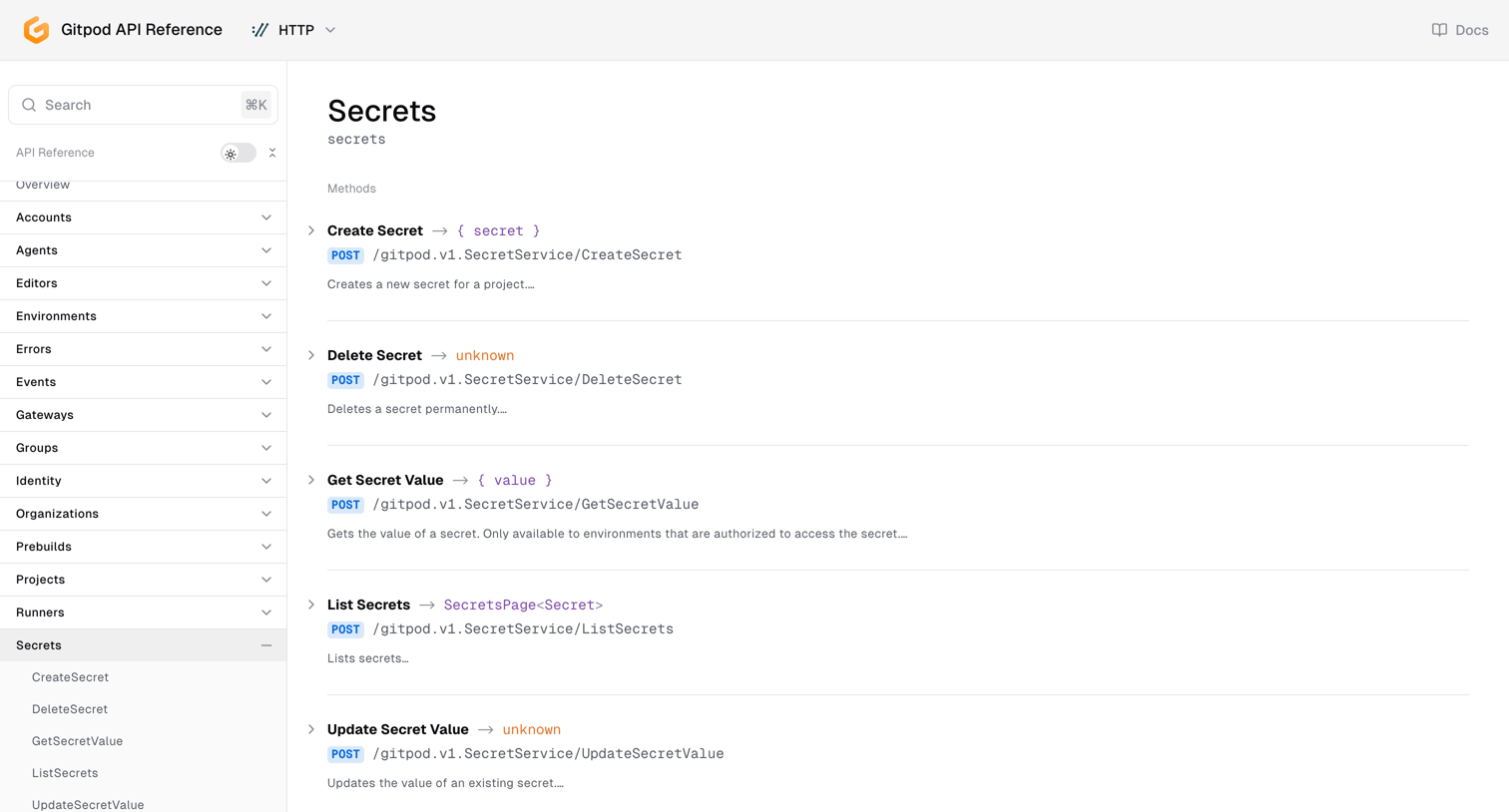The width and height of the screenshot is (1509, 812).
Task: Click the Gitpod API Reference title
Action: point(142,30)
